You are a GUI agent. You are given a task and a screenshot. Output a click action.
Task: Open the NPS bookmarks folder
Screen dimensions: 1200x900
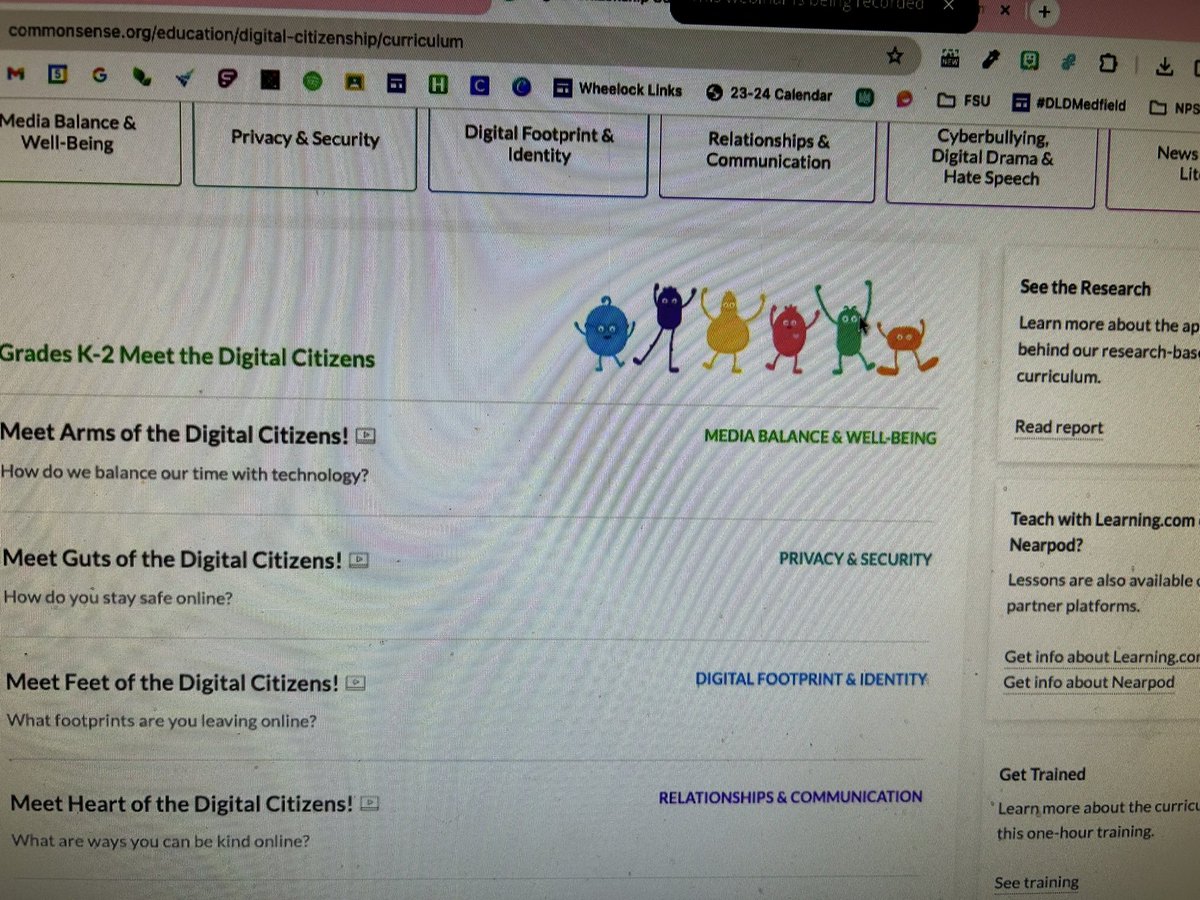(x=1174, y=108)
